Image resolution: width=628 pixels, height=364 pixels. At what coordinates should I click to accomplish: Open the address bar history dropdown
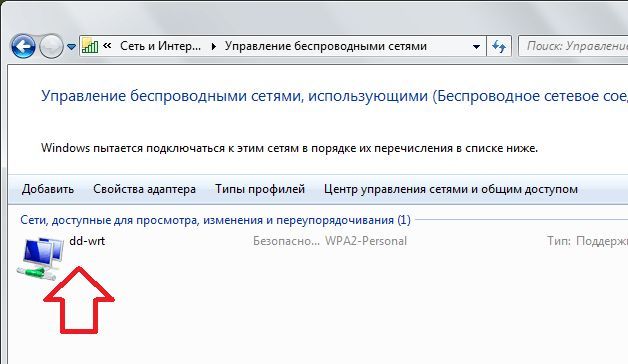coord(476,46)
